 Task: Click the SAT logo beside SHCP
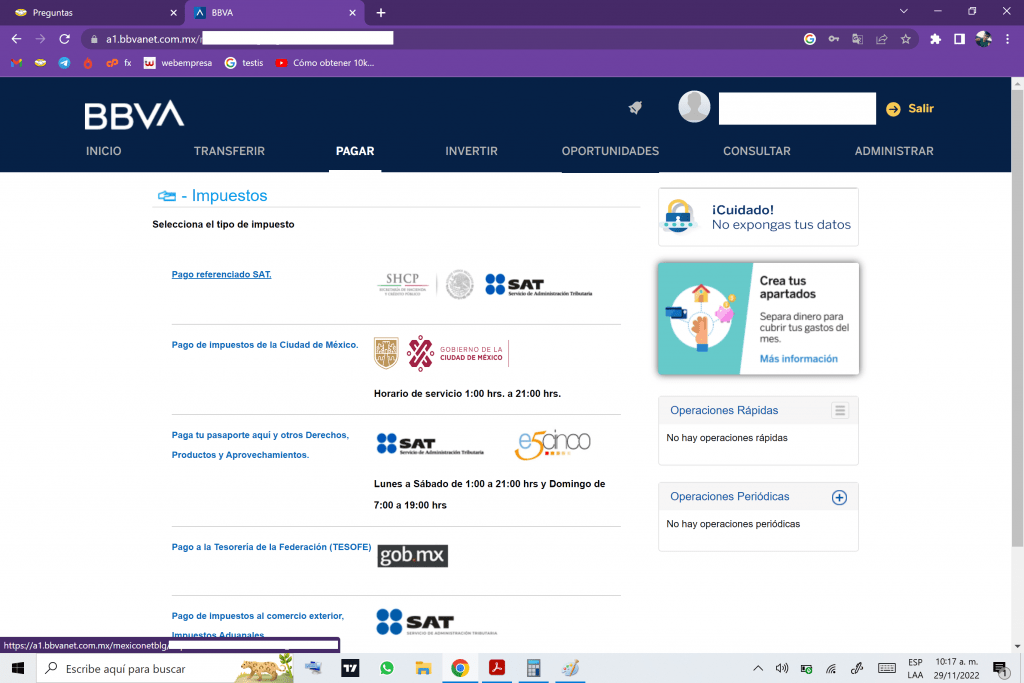click(x=539, y=285)
